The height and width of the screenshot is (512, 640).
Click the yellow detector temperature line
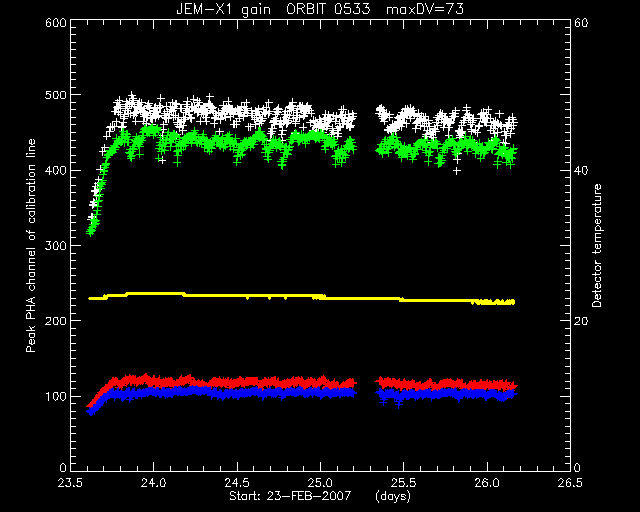tap(302, 298)
